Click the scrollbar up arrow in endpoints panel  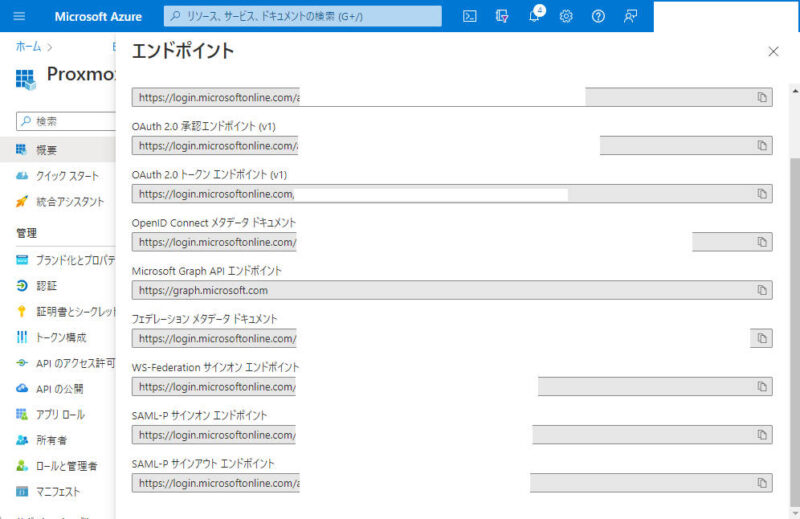795,91
